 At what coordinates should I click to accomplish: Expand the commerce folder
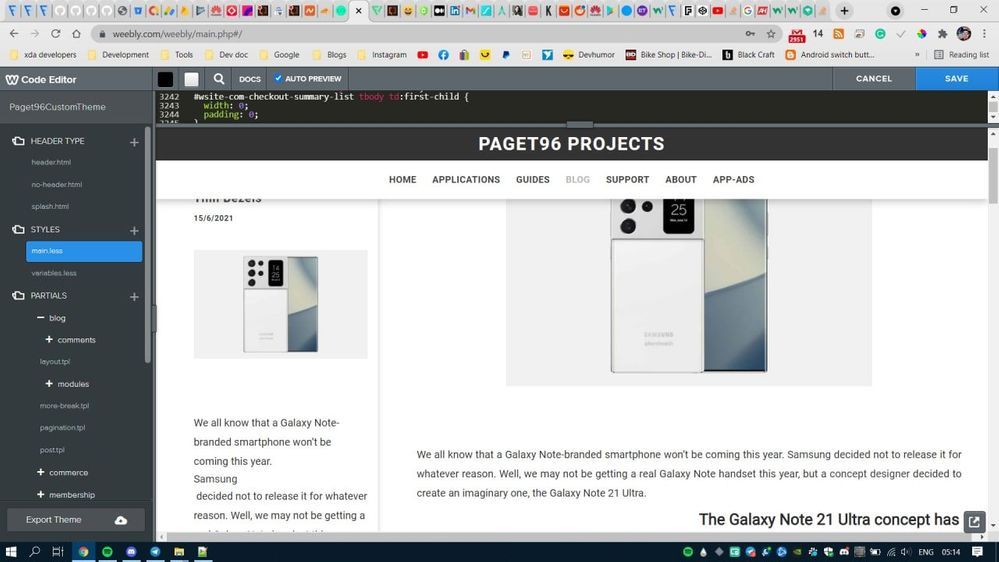coord(41,472)
